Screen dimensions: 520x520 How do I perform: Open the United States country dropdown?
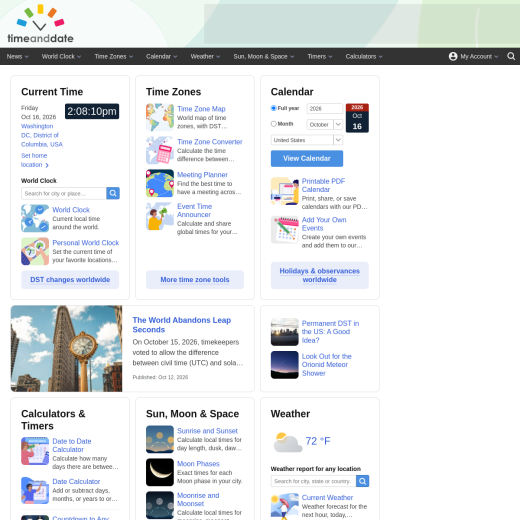pyautogui.click(x=307, y=140)
